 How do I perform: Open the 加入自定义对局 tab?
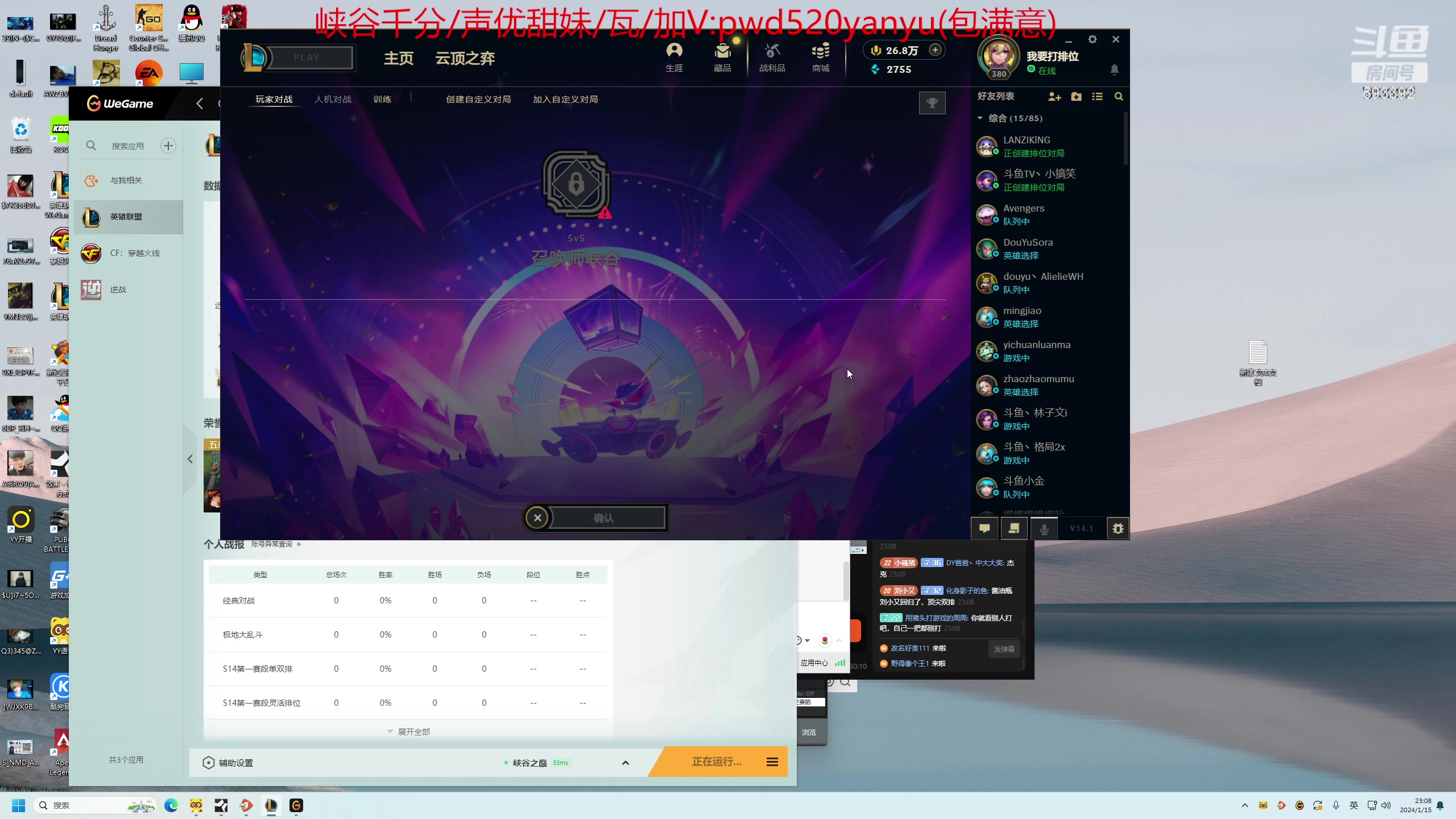(565, 100)
